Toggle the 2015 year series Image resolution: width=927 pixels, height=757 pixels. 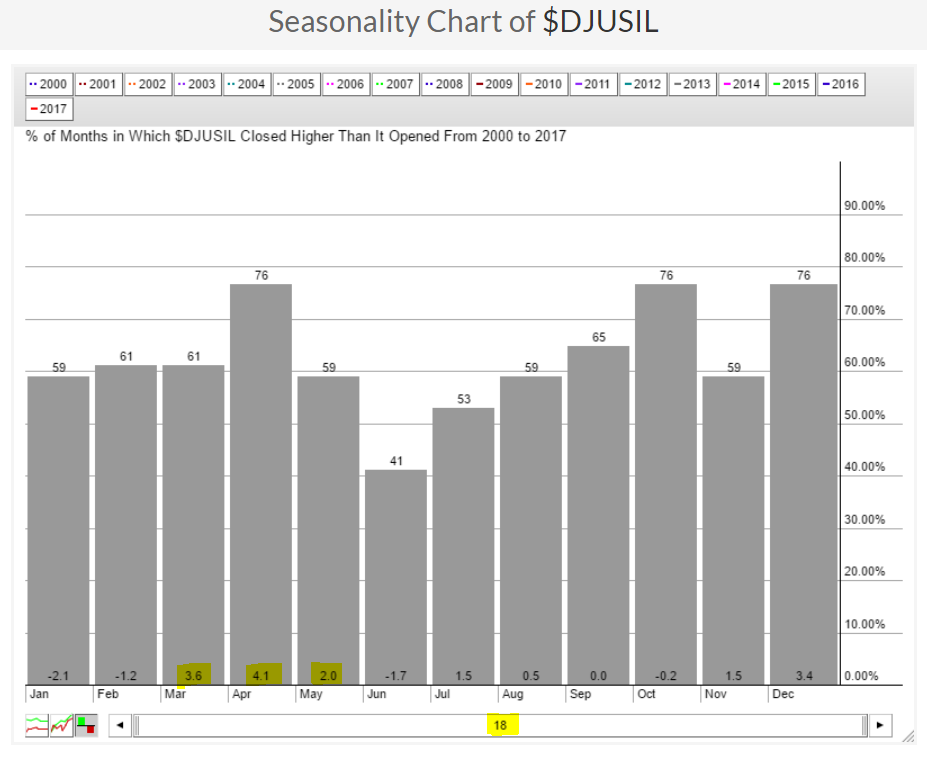pyautogui.click(x=789, y=84)
